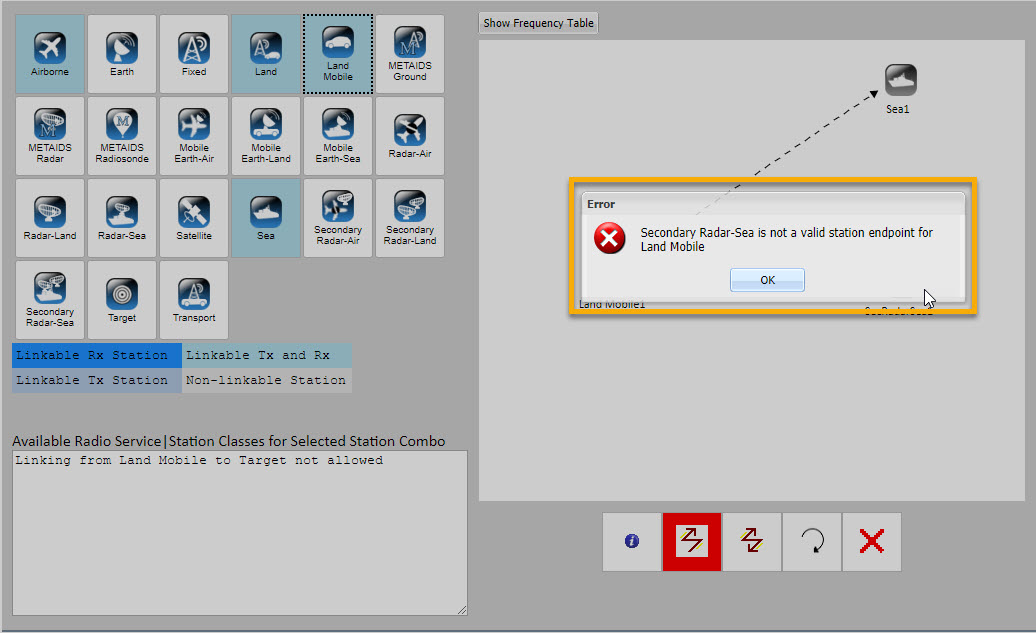Click inside the Available Radio Service text area
This screenshot has width=1036, height=633.
pos(240,533)
